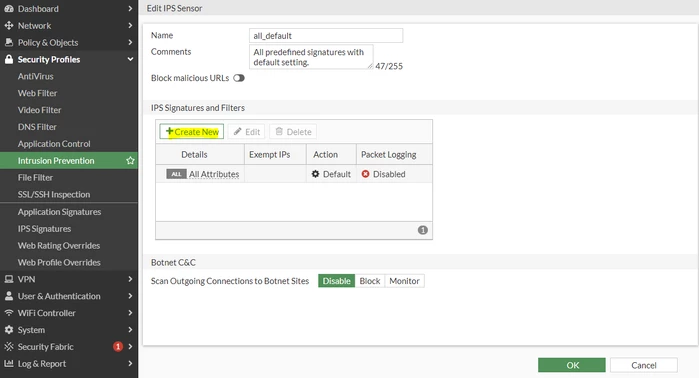Click inside the Comments text area
Screen dimensions: 699x378
point(311,57)
